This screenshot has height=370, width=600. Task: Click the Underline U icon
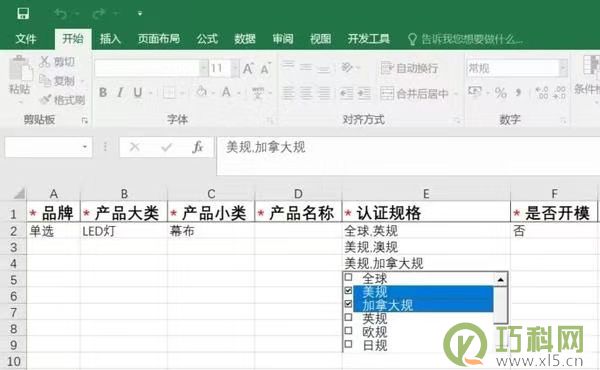tap(138, 92)
